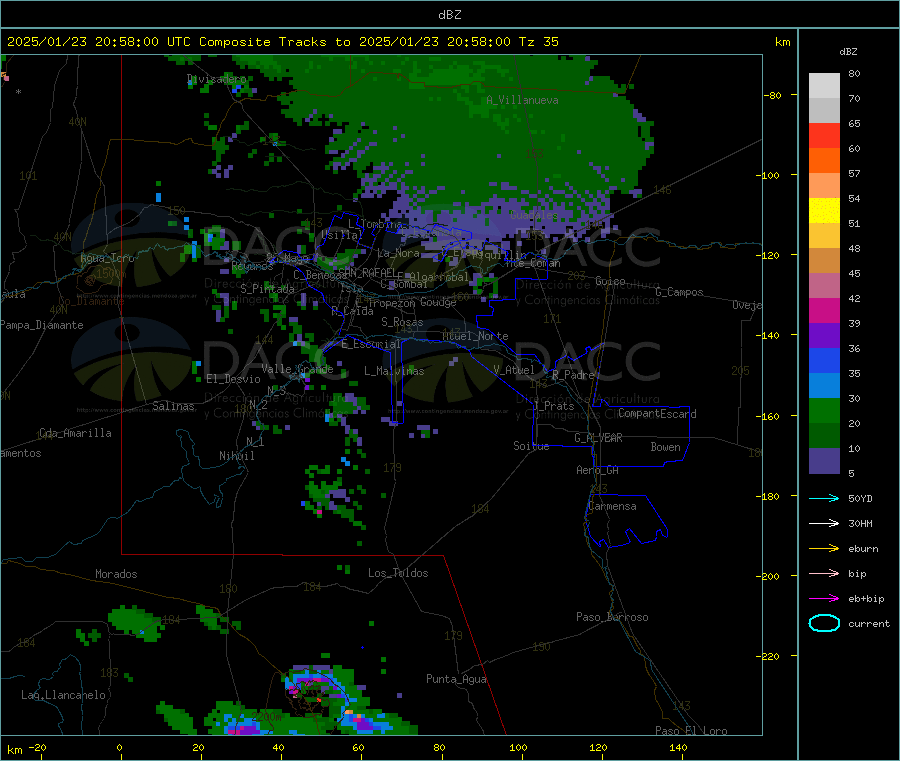Click the El_Desvio label
This screenshot has width=900, height=761.
(x=234, y=379)
